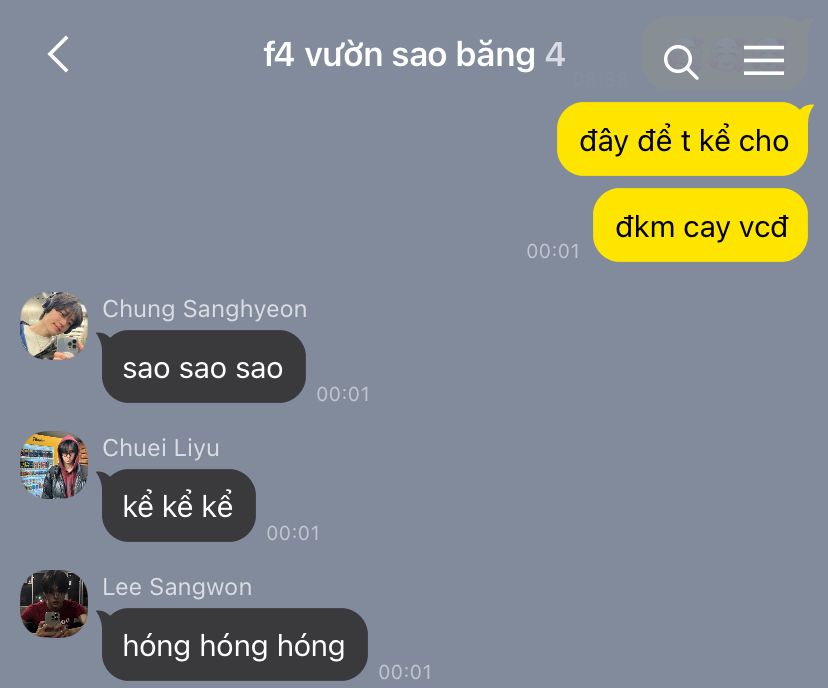Tap the name Chung Sanghyeon

[204, 309]
